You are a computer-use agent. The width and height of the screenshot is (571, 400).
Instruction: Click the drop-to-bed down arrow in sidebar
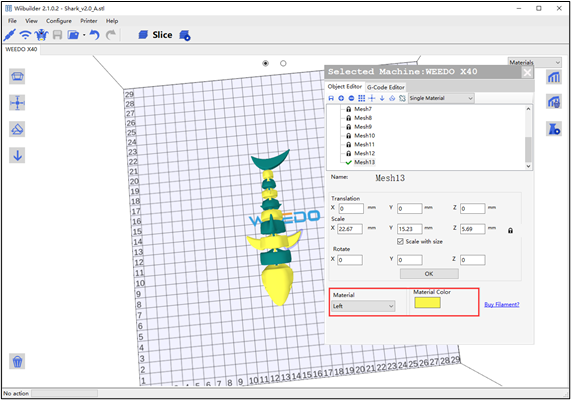(17, 156)
